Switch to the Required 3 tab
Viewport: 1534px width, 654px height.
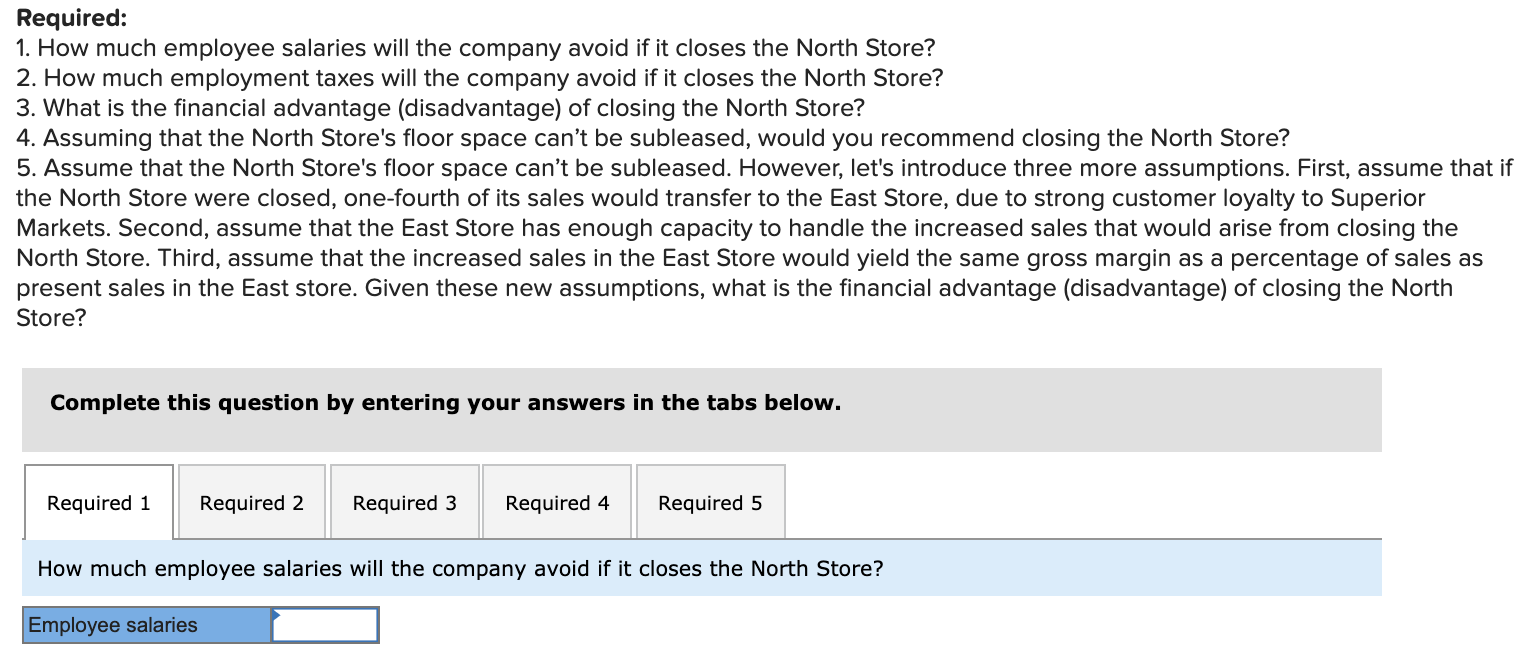coord(403,502)
